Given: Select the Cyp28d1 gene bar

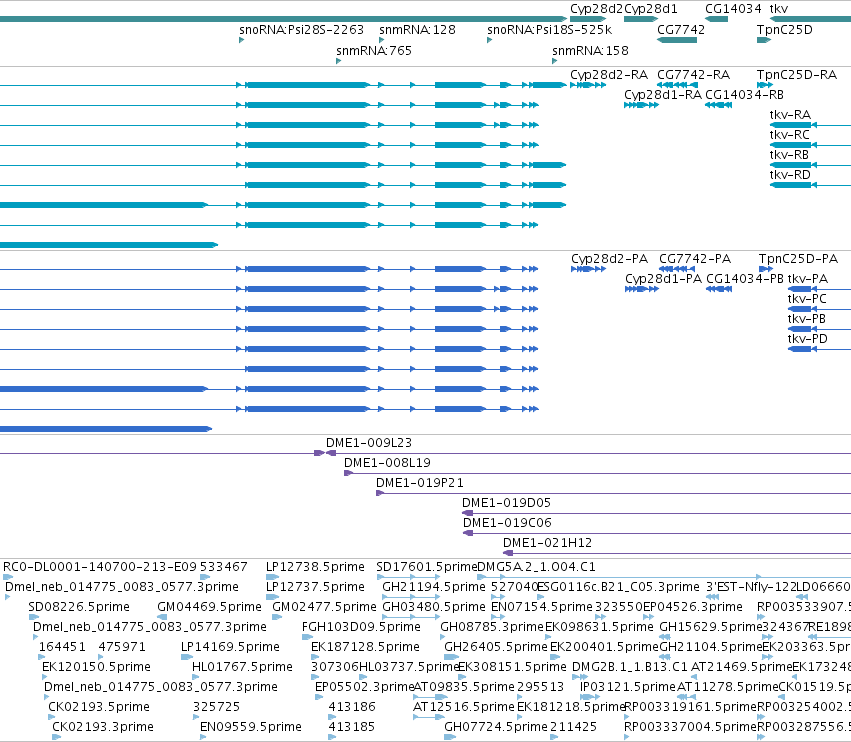Looking at the screenshot, I should (641, 19).
